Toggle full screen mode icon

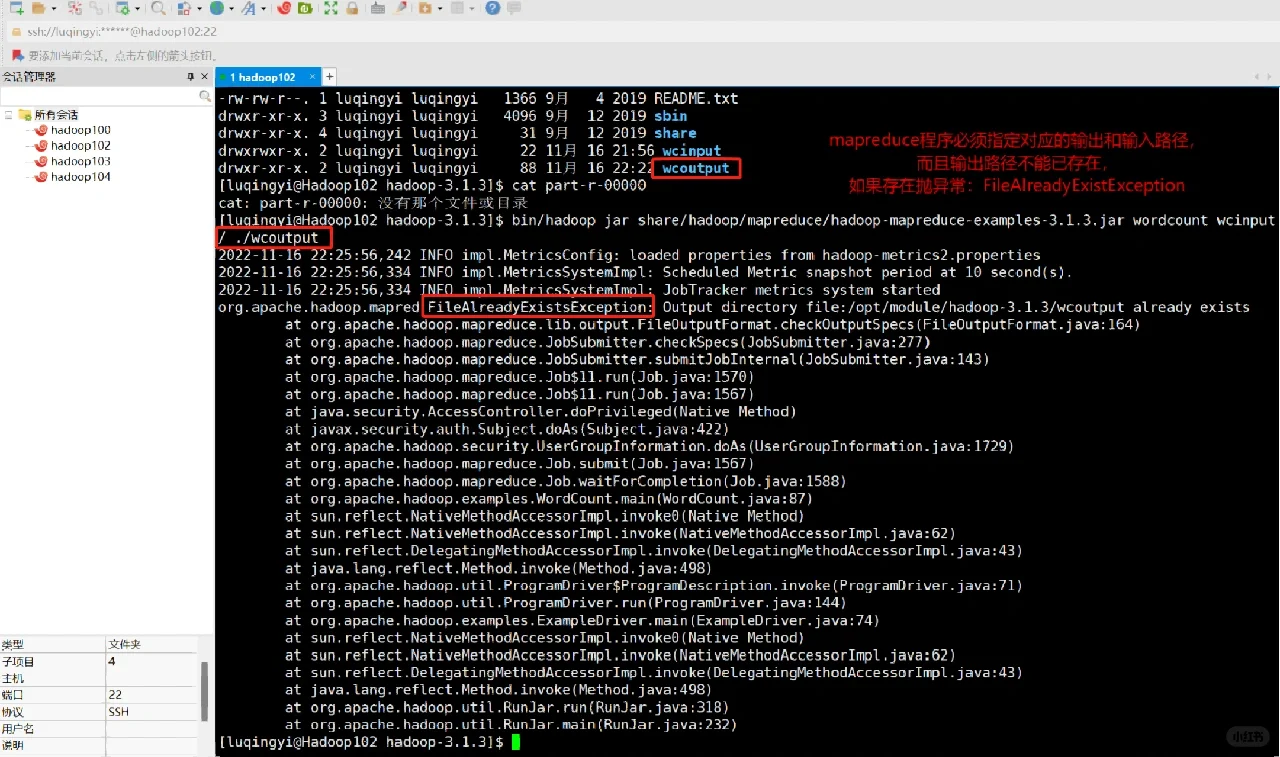(x=331, y=8)
